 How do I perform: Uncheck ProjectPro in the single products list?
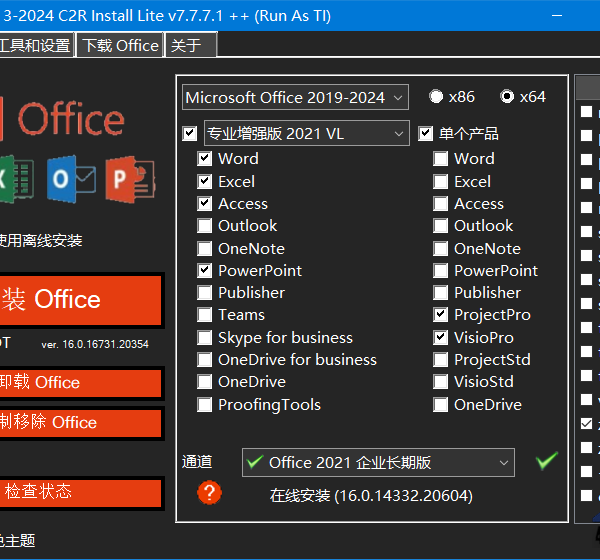[x=441, y=315]
